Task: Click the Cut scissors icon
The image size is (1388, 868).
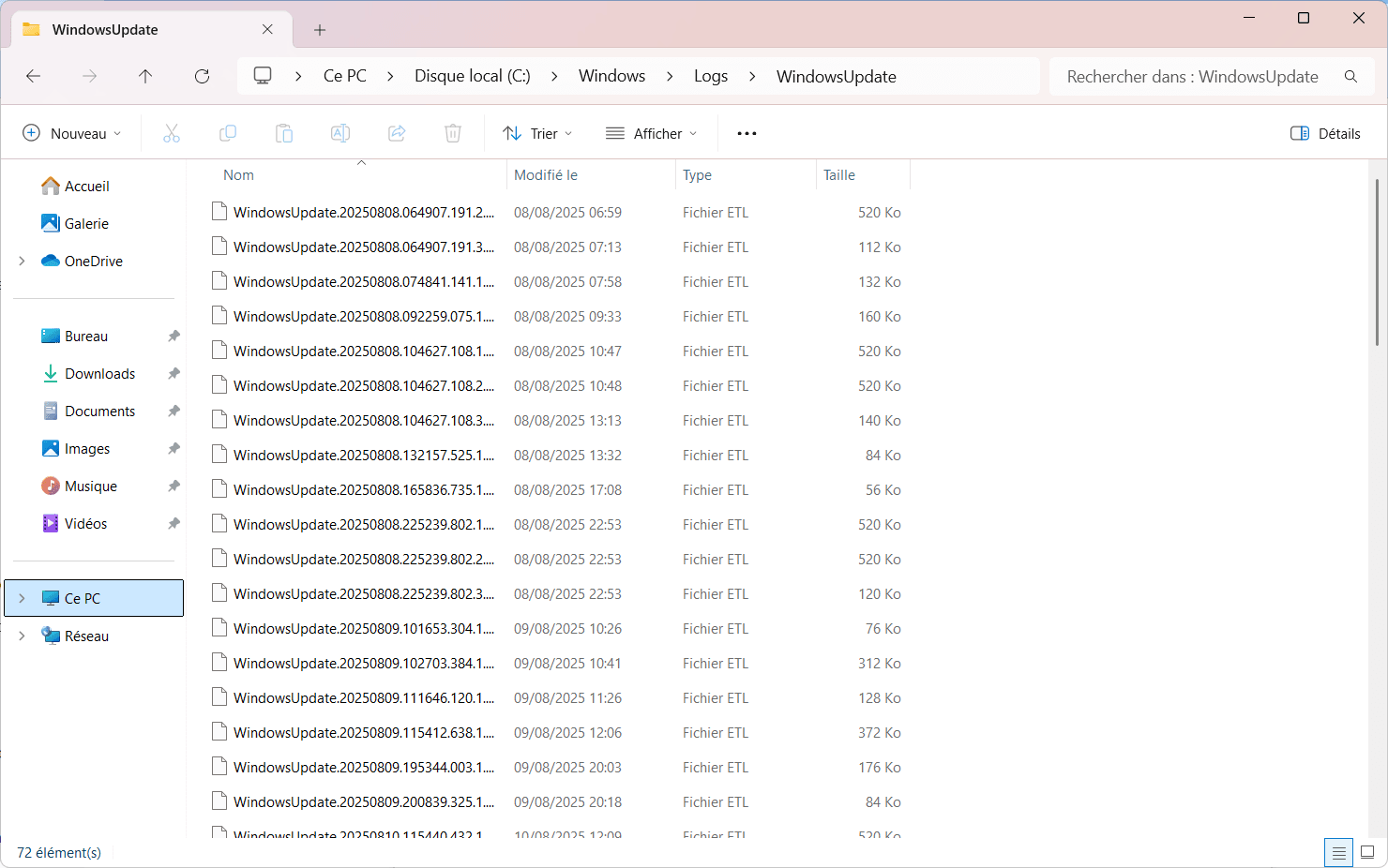Action: click(x=172, y=133)
